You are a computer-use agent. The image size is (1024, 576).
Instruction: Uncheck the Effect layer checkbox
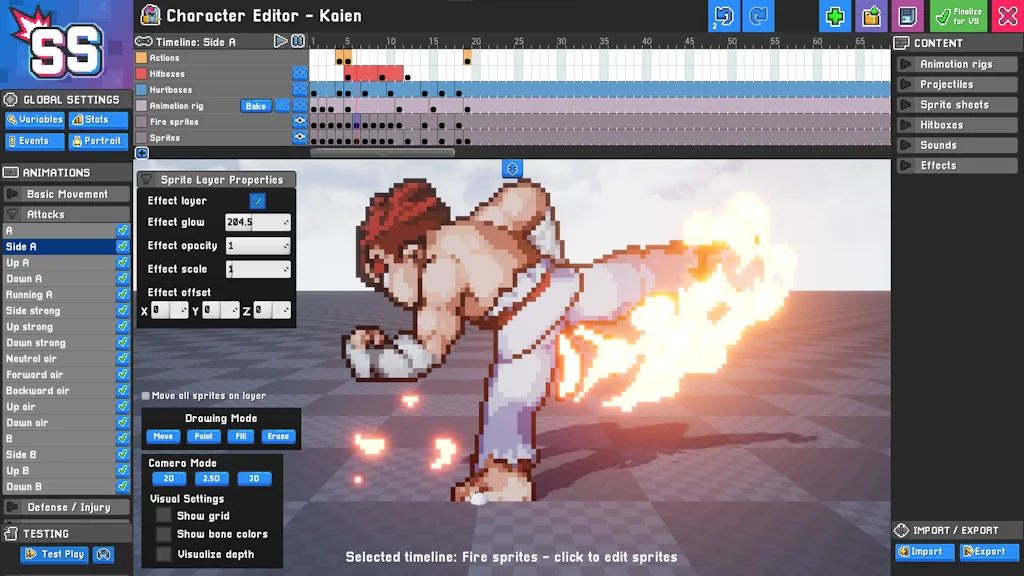[258, 200]
